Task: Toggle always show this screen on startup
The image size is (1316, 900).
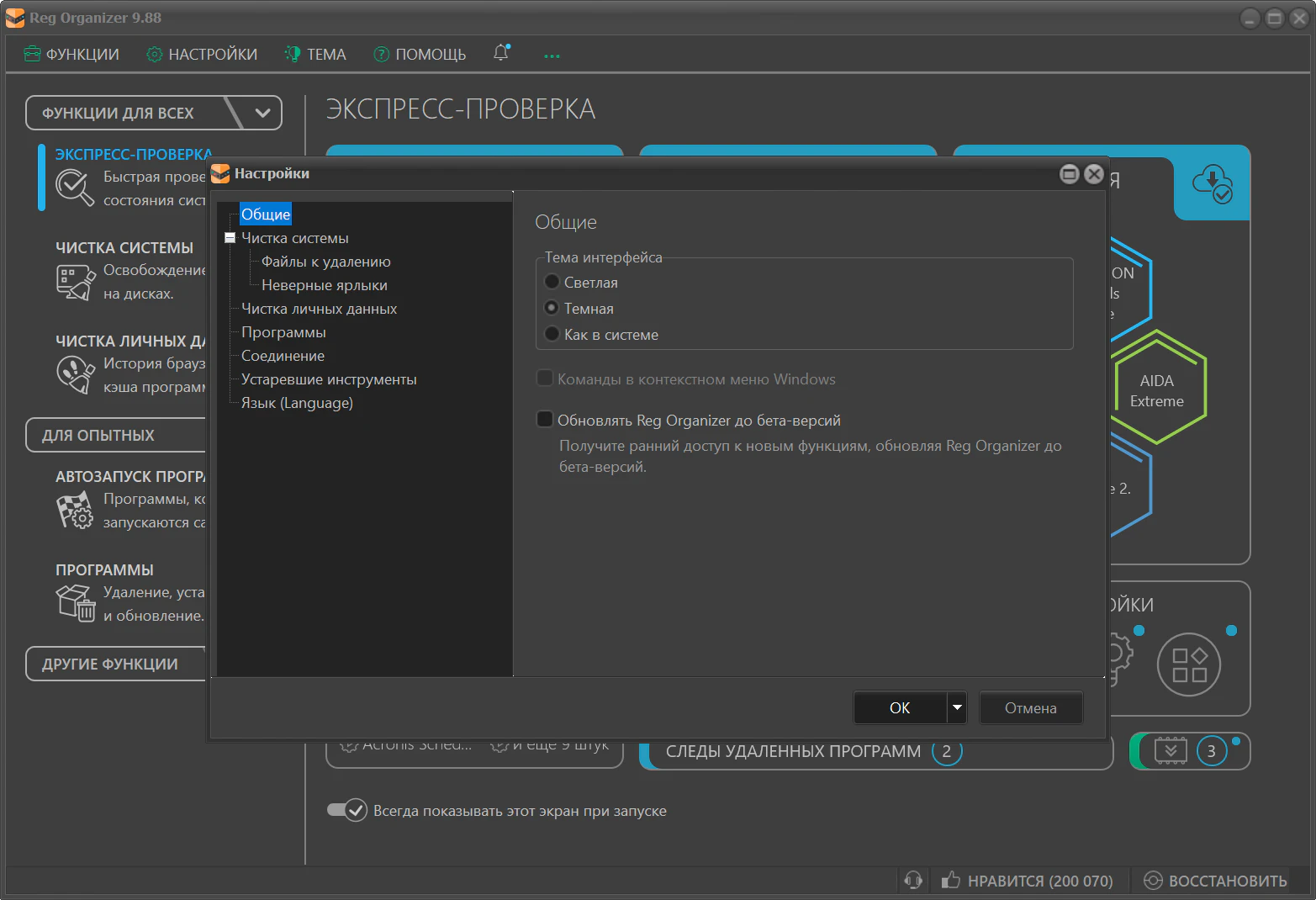Action: [346, 810]
